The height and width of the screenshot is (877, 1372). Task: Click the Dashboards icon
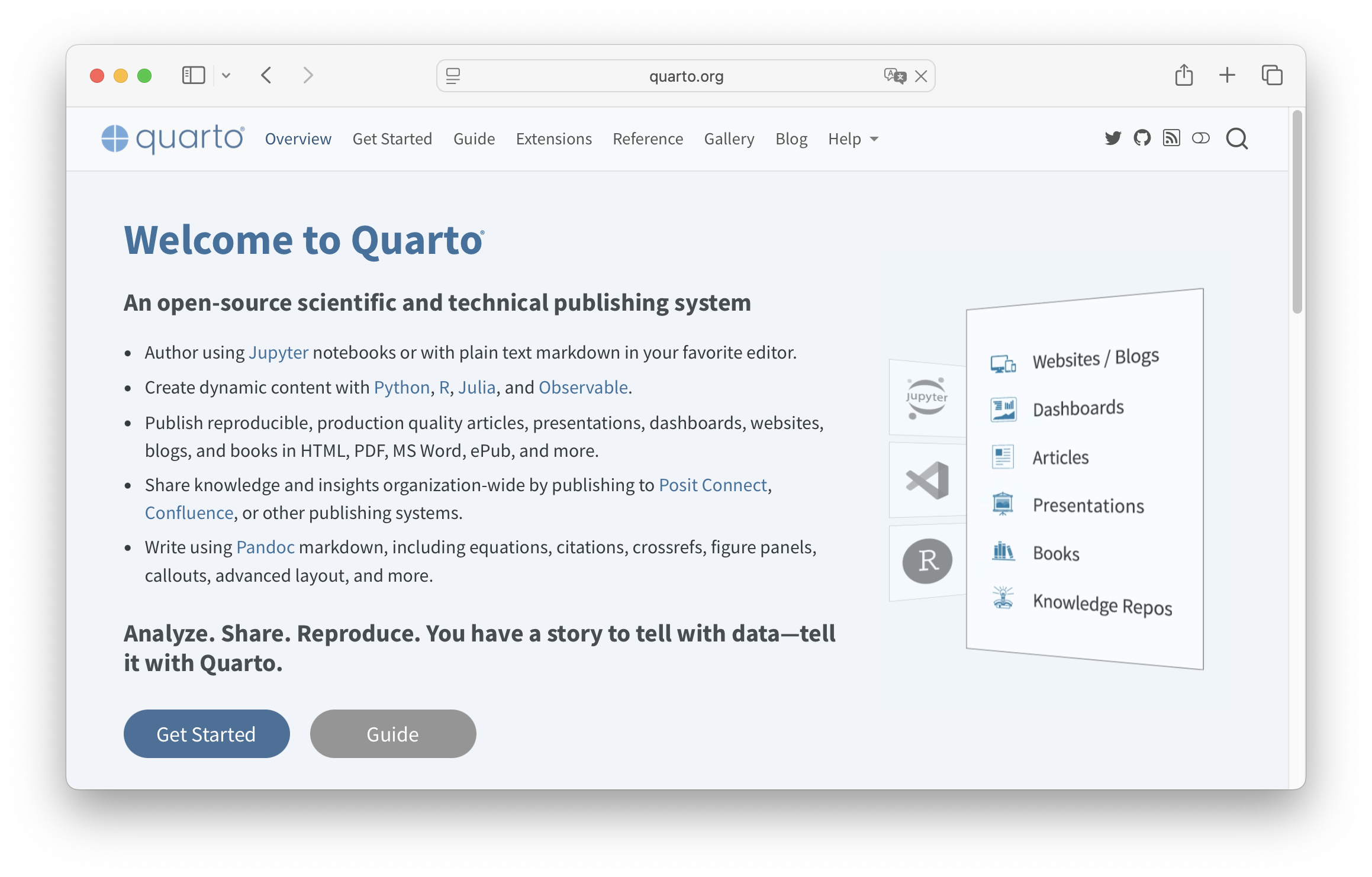(x=1003, y=410)
